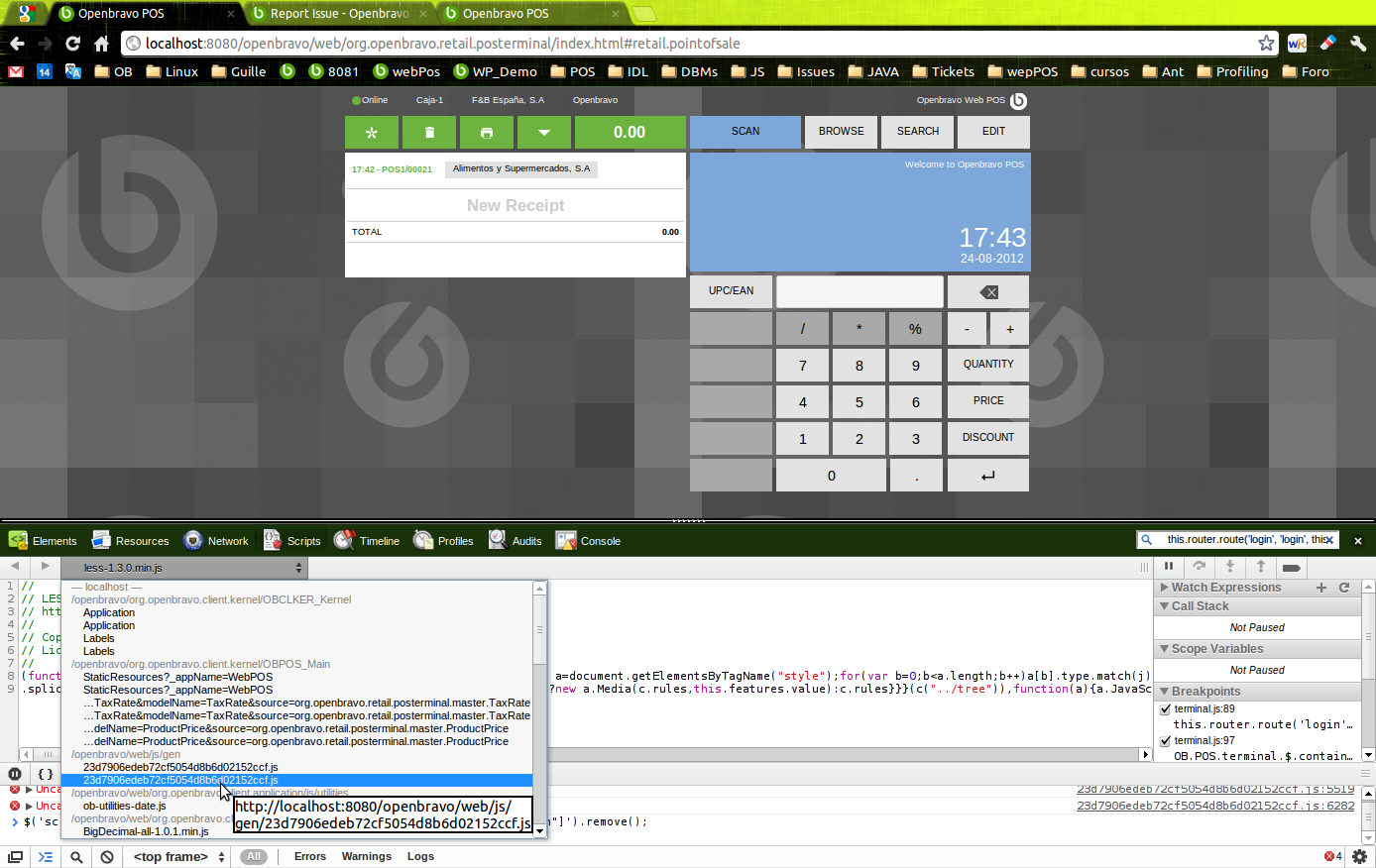This screenshot has width=1376, height=868.
Task: Click the step into debugger button
Action: pyautogui.click(x=1230, y=567)
